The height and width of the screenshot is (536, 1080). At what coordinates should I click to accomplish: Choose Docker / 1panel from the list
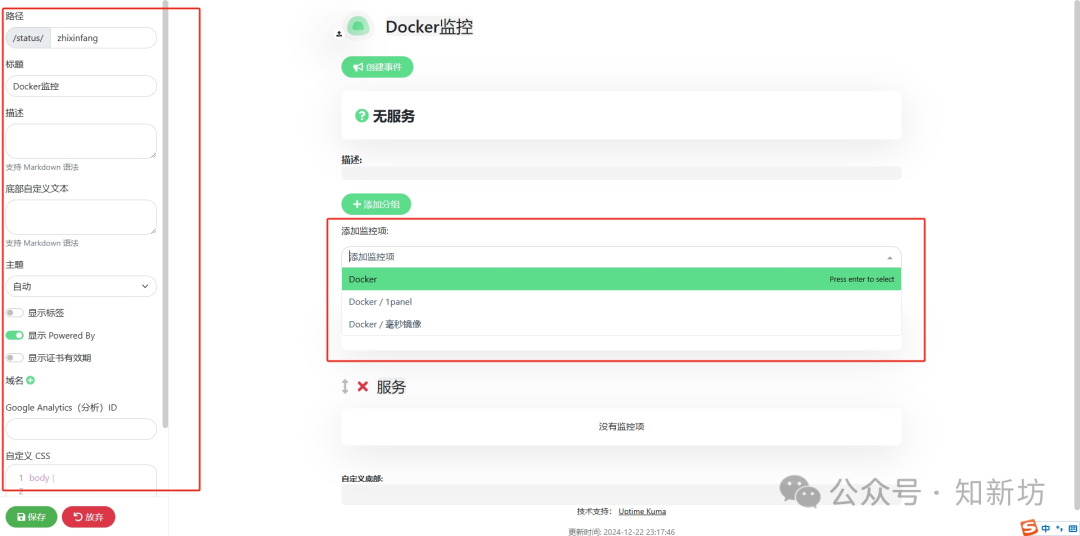(621, 302)
